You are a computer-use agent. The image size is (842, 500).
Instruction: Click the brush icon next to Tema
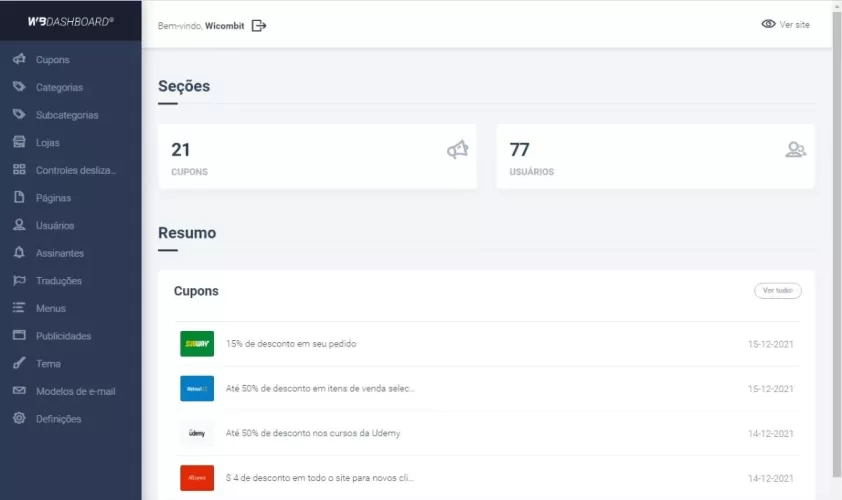point(19,364)
